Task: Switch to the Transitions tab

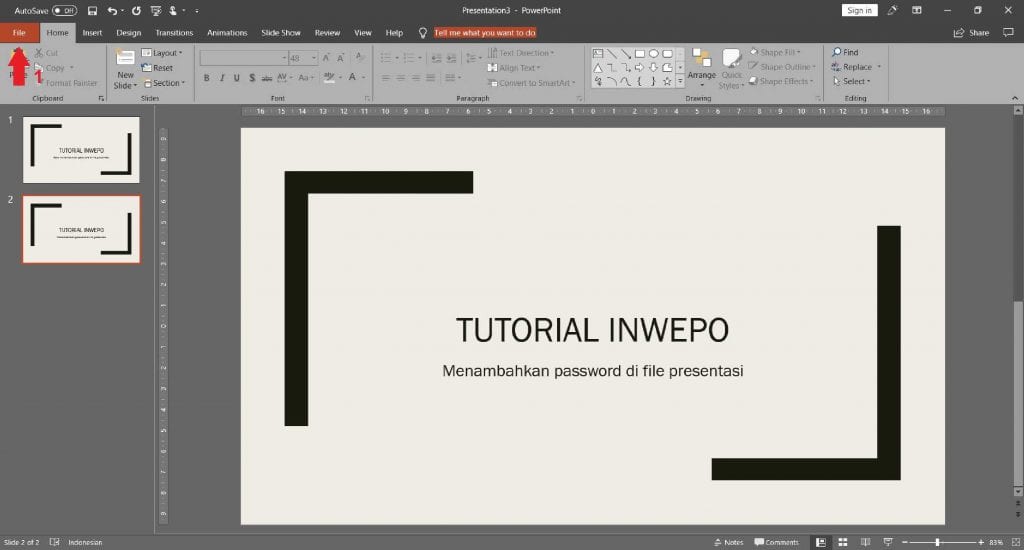Action: coord(174,32)
